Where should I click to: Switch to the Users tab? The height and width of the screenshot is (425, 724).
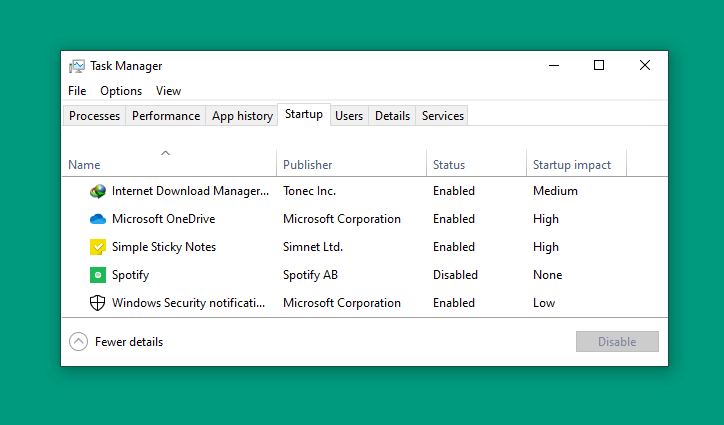(349, 115)
